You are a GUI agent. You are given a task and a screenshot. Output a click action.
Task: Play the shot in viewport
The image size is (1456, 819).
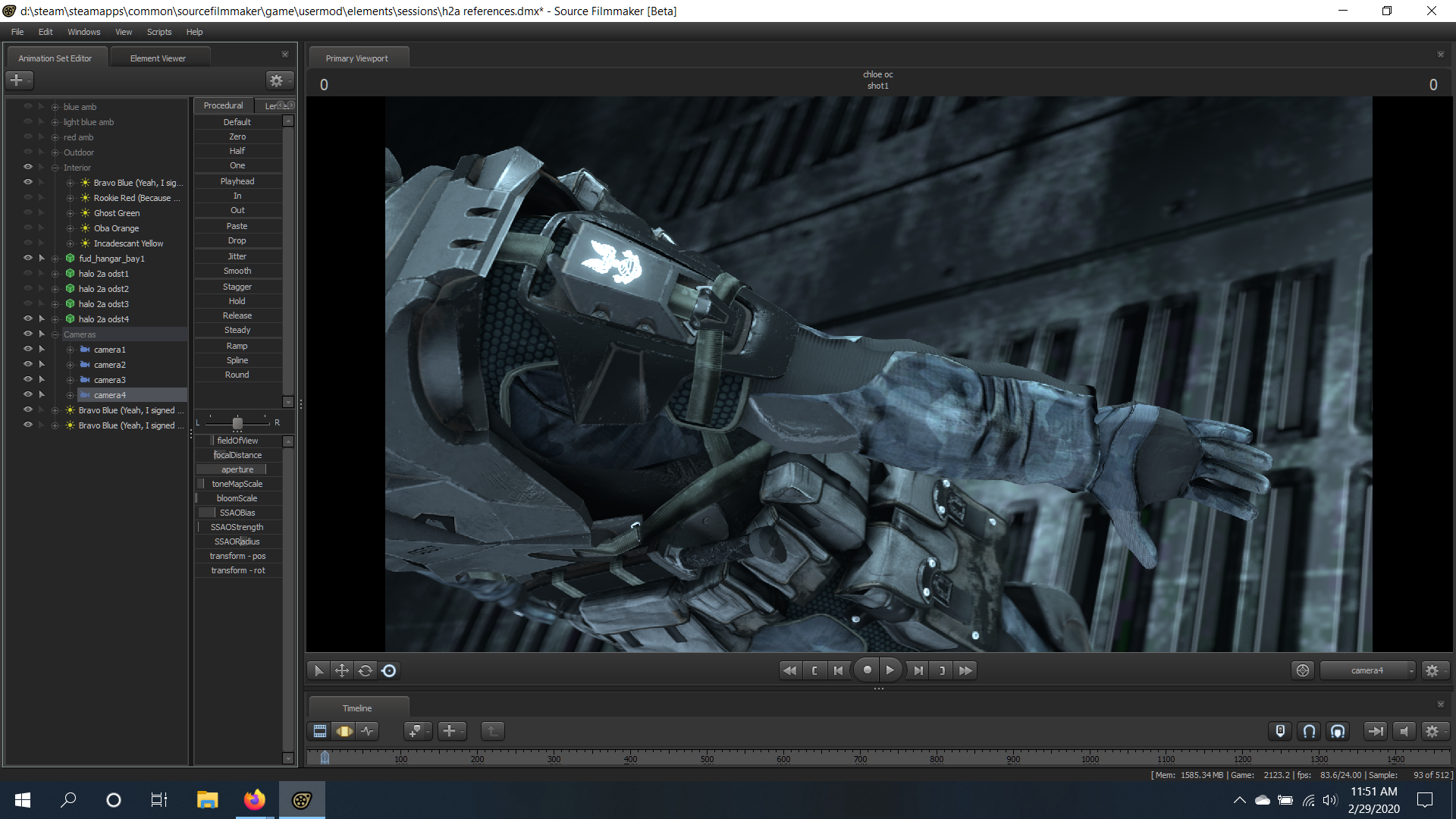point(890,670)
